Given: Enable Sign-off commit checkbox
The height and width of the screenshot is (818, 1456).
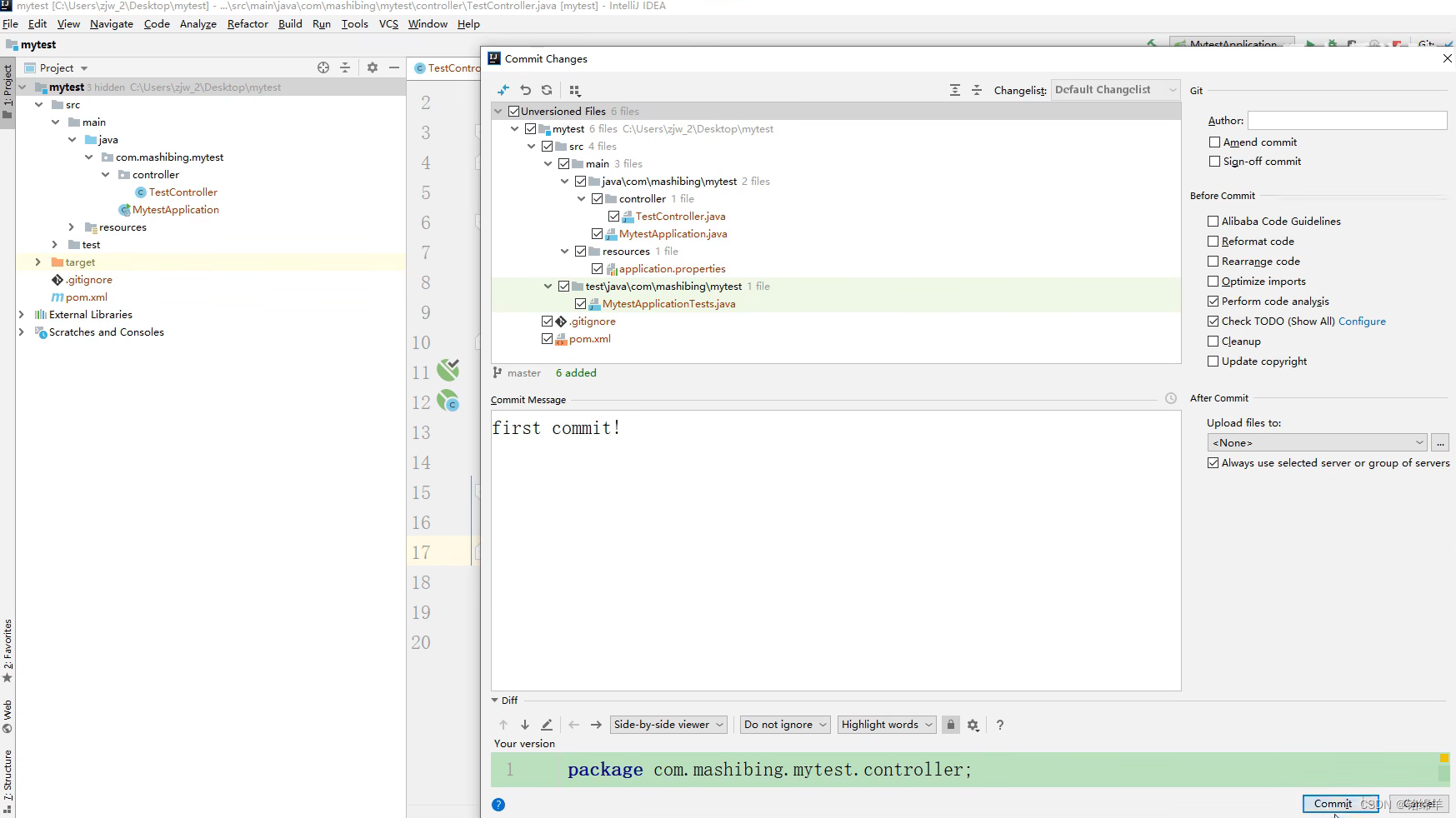Looking at the screenshot, I should coord(1214,162).
